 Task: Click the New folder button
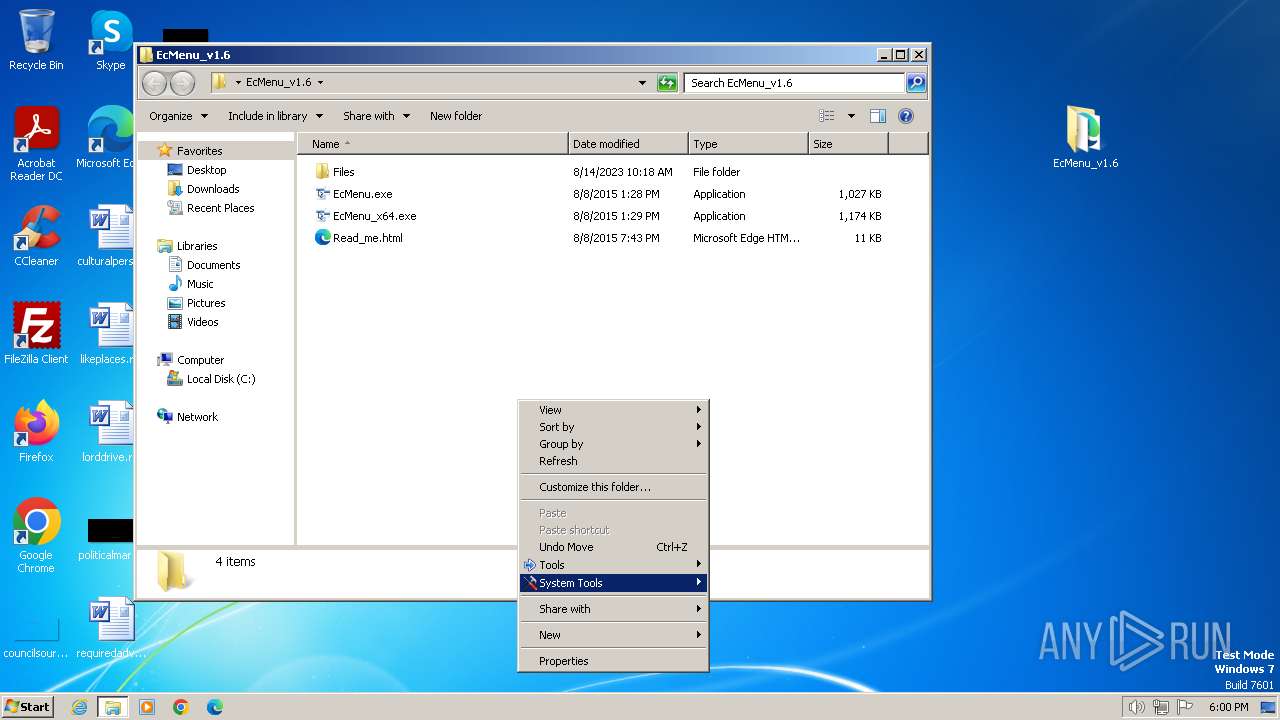(456, 116)
